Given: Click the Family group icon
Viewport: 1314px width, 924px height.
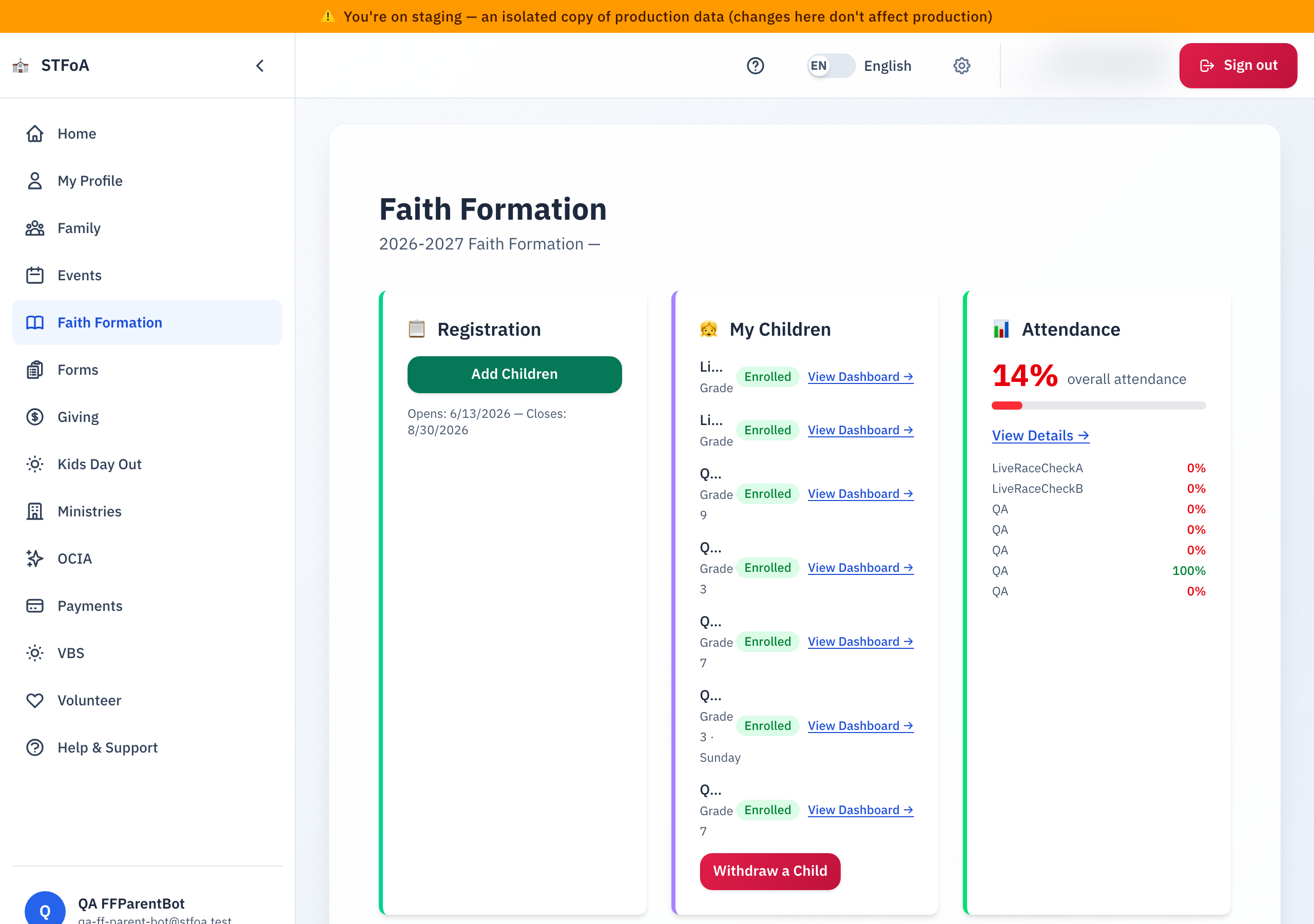Looking at the screenshot, I should coord(35,228).
